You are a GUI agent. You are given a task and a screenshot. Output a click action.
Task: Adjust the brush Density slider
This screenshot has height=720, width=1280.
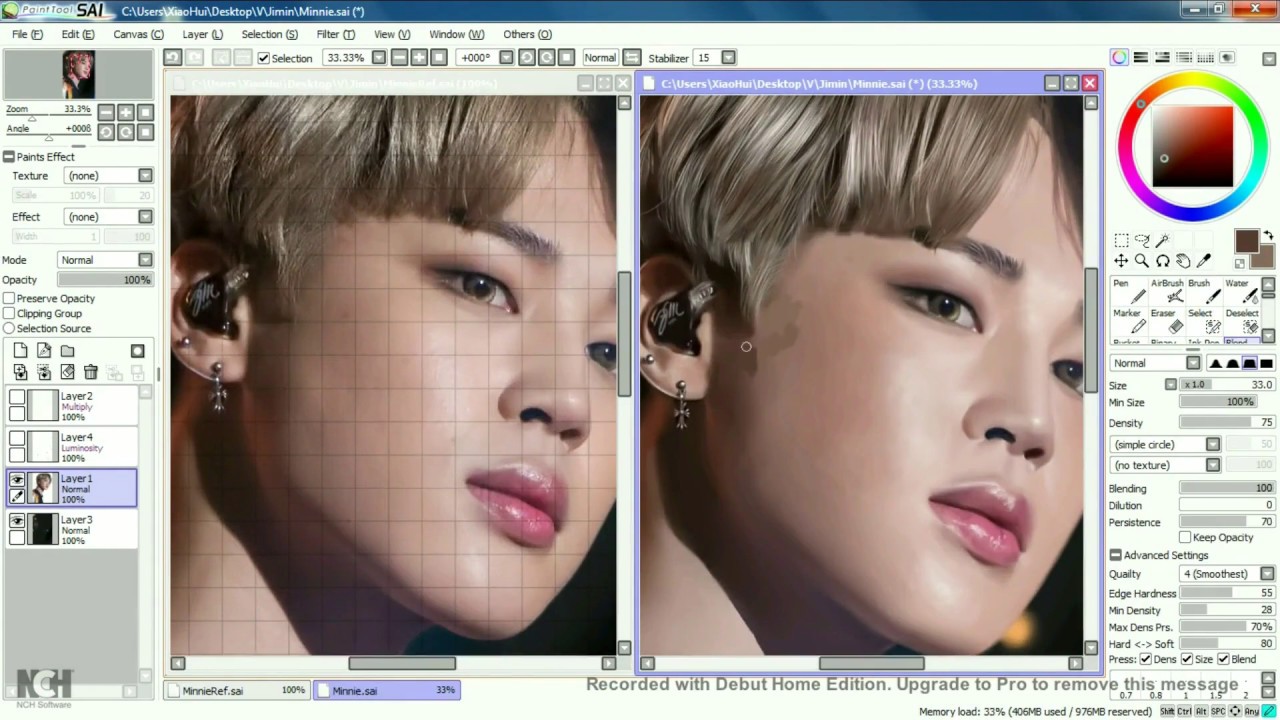click(1226, 423)
